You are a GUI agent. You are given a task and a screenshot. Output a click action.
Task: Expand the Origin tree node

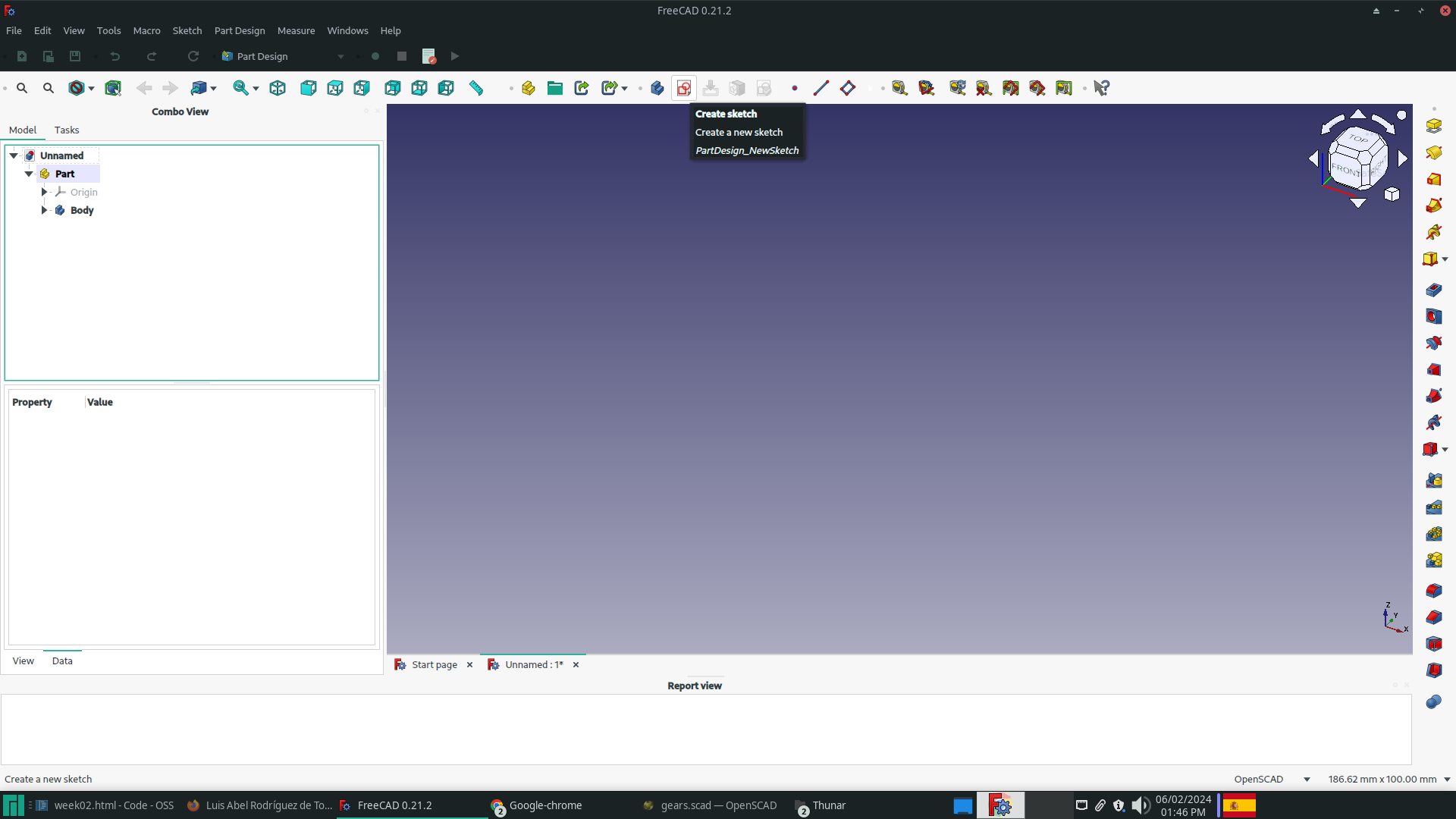[x=44, y=192]
